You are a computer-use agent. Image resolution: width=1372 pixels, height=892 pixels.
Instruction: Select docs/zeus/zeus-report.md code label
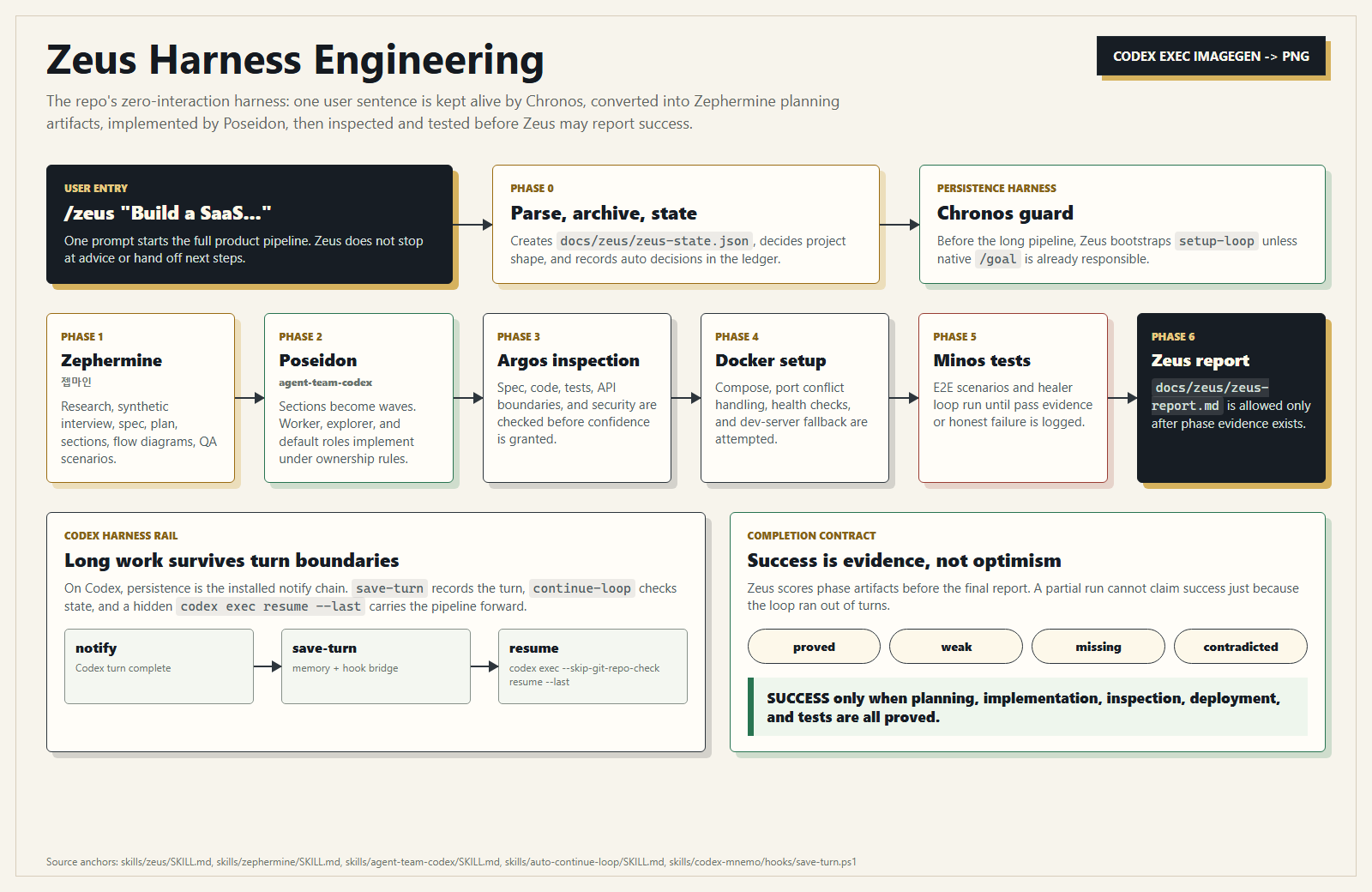click(1211, 396)
